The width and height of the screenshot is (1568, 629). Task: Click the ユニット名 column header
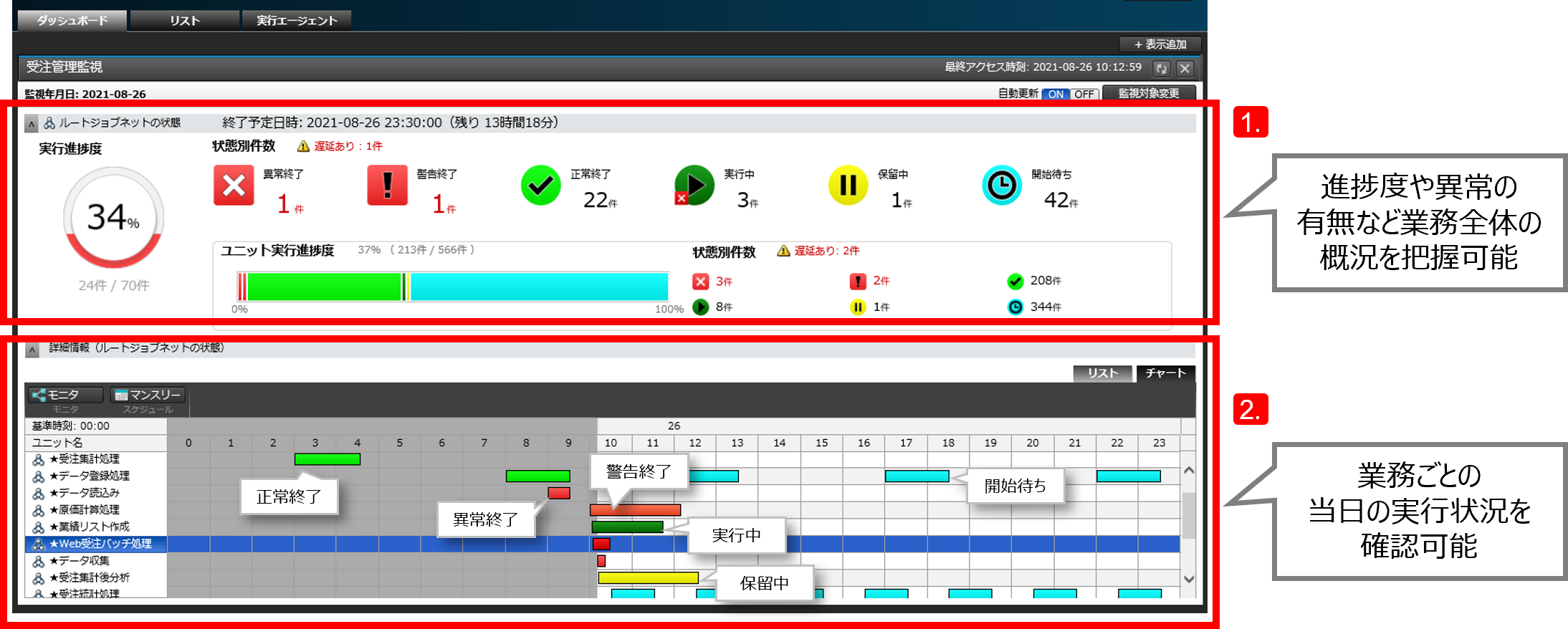(x=96, y=443)
